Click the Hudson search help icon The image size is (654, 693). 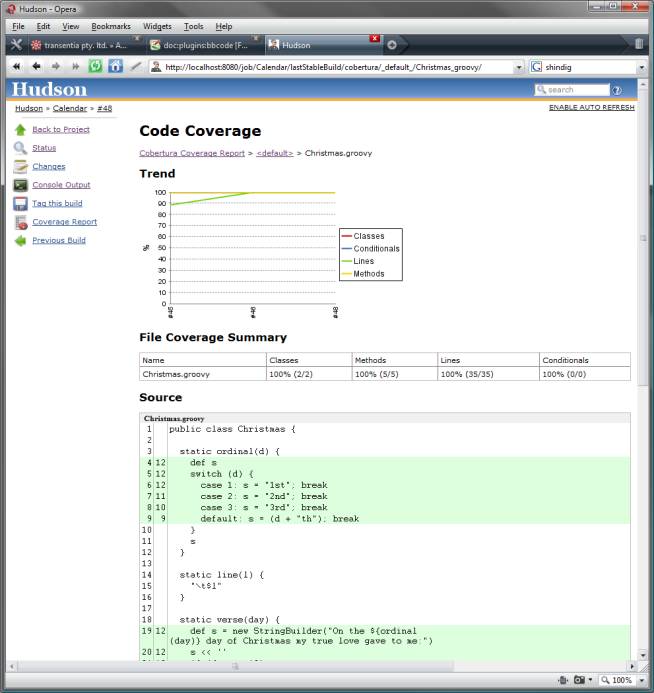617,90
